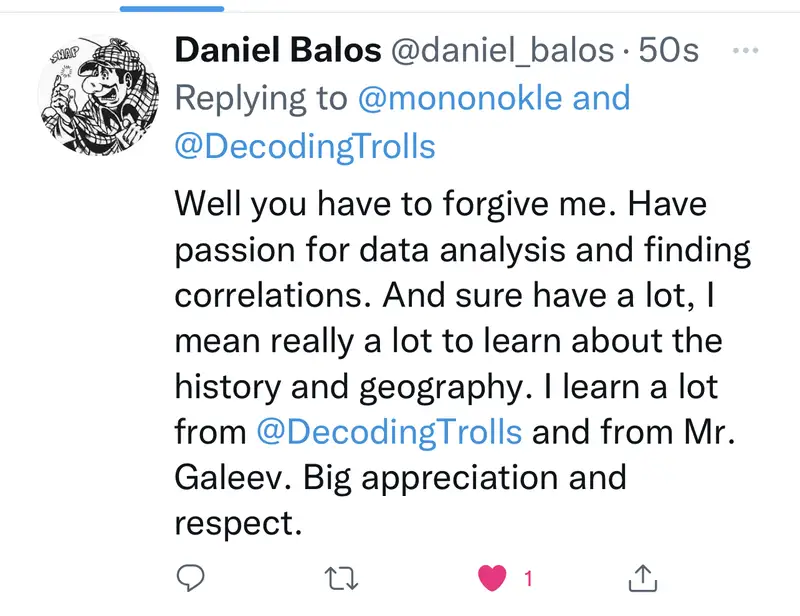Retweet Daniel Balos's reply
800x616 pixels.
pos(339,577)
